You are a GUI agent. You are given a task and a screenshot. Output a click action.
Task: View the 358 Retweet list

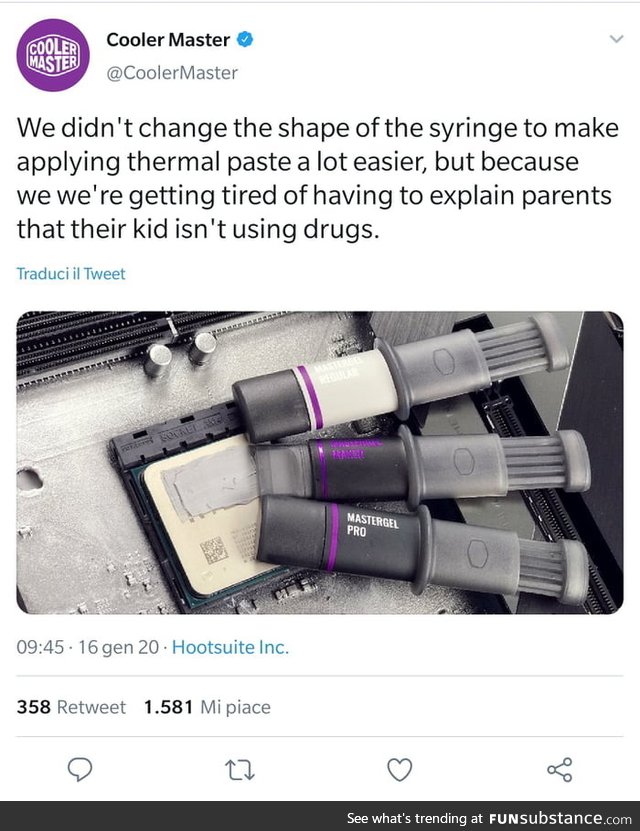(x=71, y=707)
